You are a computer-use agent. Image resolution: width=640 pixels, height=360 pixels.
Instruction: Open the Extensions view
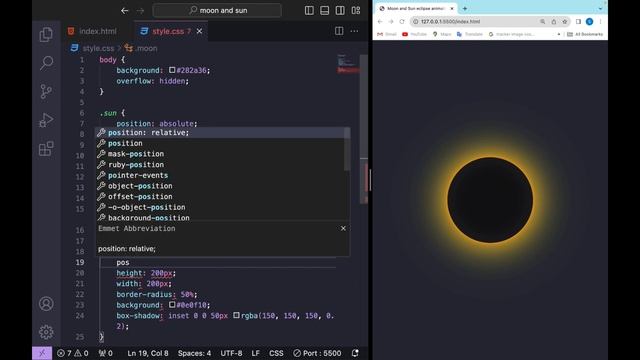pyautogui.click(x=46, y=149)
